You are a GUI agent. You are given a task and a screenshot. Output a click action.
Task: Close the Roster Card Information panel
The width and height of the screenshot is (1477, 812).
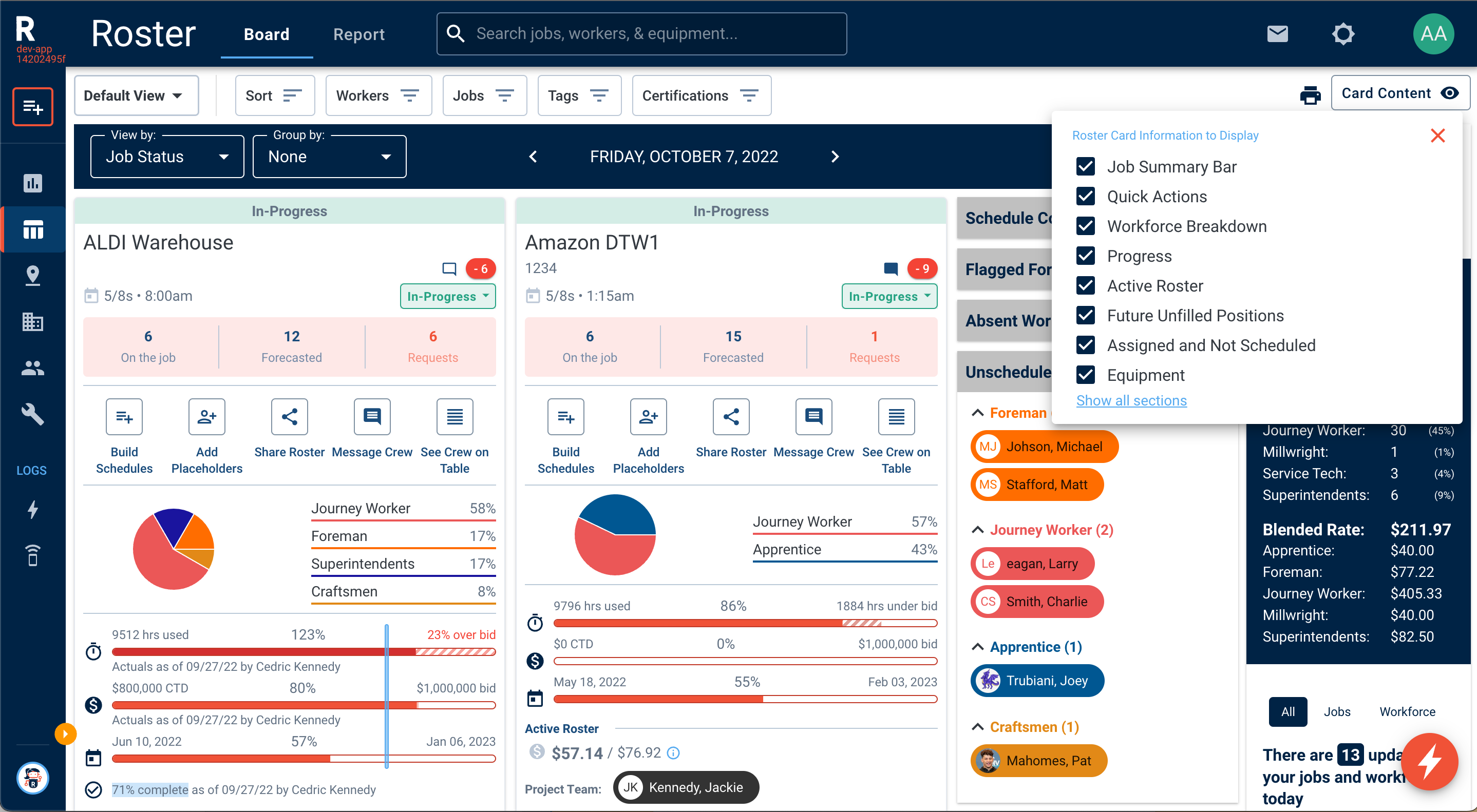click(x=1437, y=136)
